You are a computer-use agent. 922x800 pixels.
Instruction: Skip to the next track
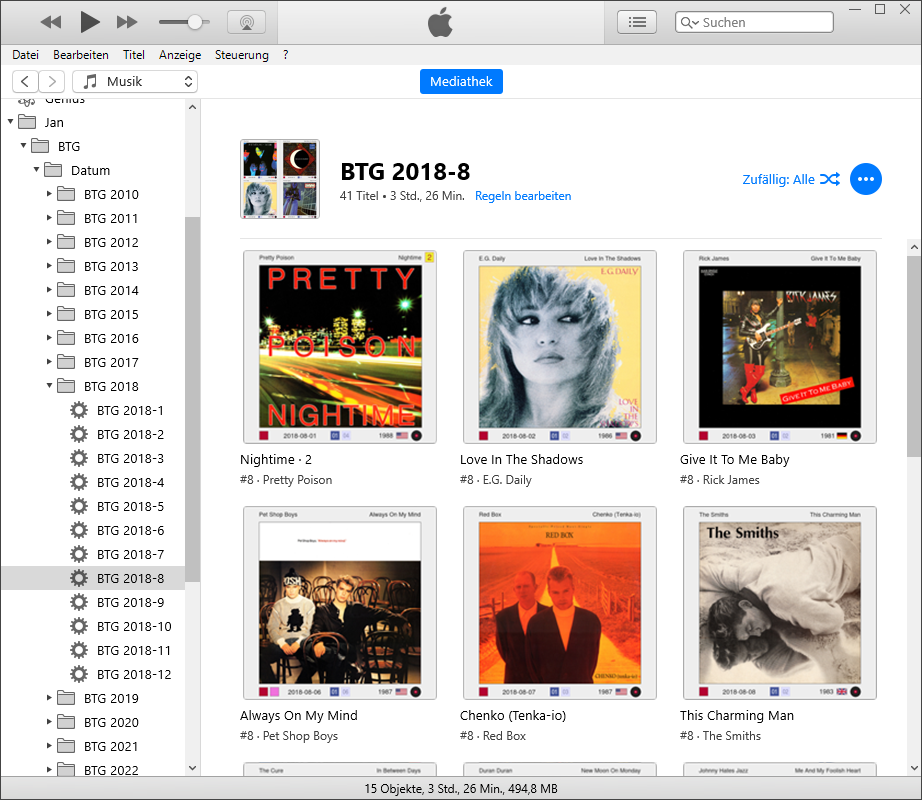127,21
